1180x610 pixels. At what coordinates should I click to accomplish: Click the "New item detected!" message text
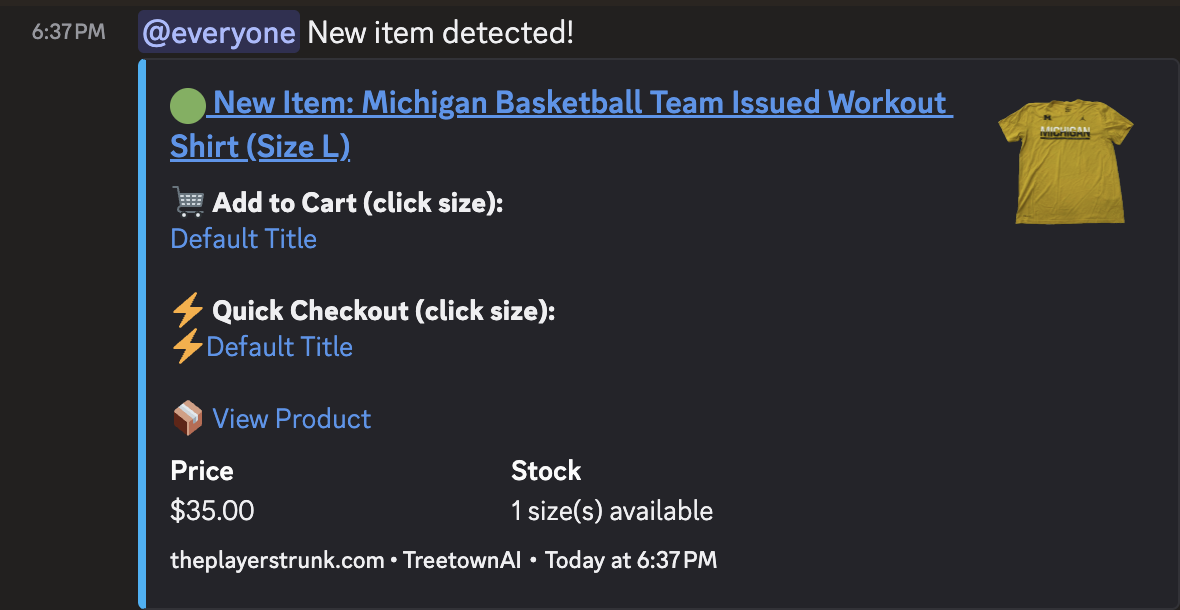(441, 33)
